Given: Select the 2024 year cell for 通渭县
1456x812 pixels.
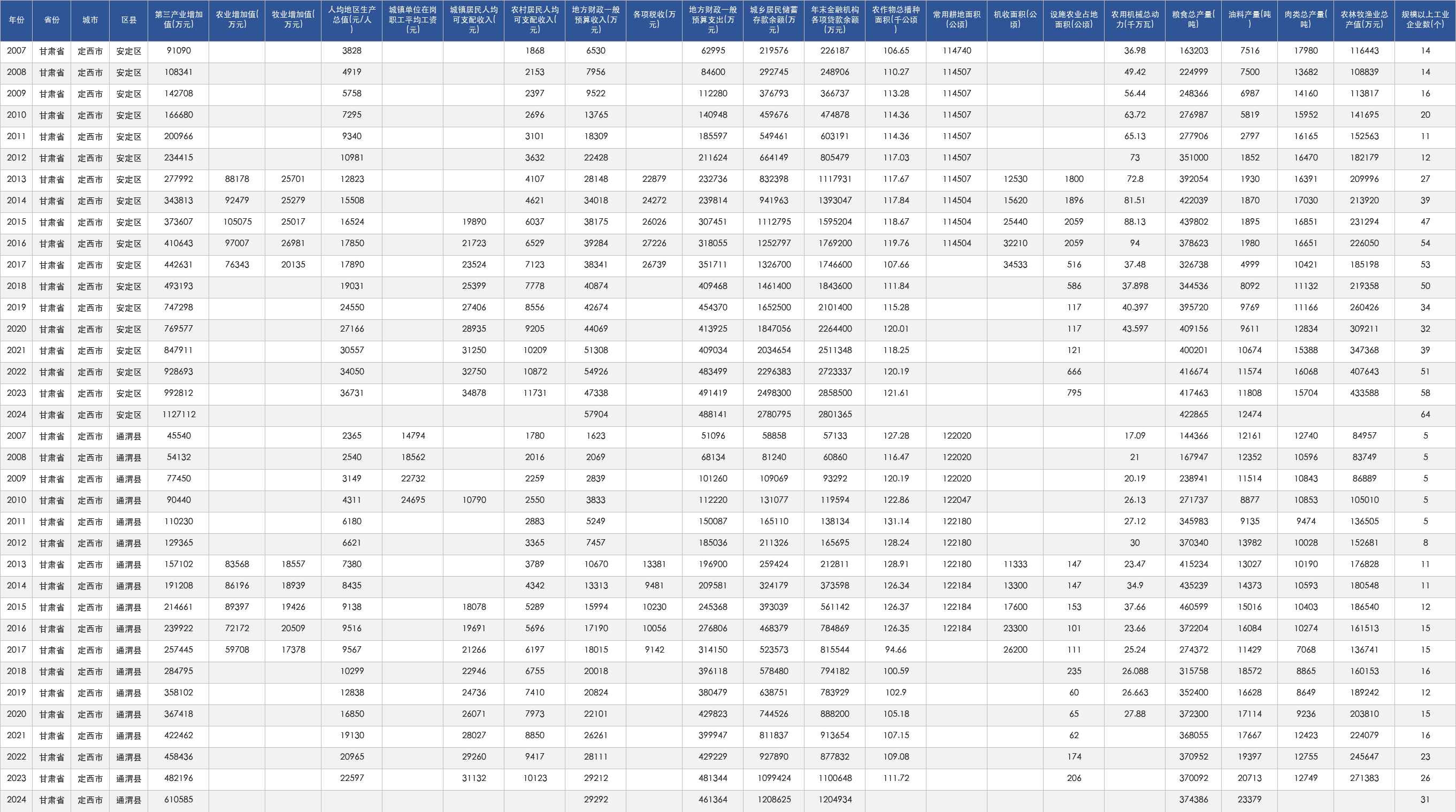Looking at the screenshot, I should click(x=17, y=800).
